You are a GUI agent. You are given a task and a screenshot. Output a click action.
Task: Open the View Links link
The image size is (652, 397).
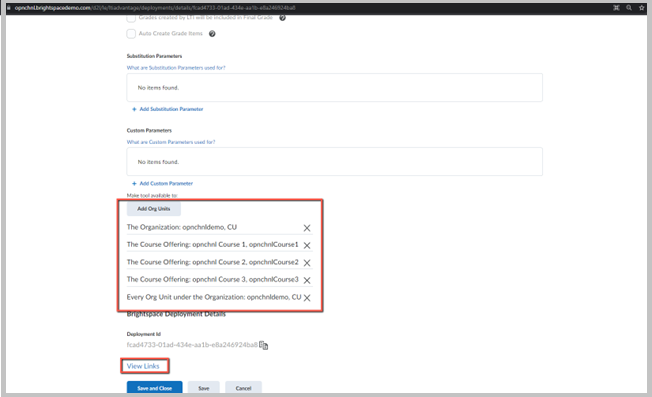143,366
